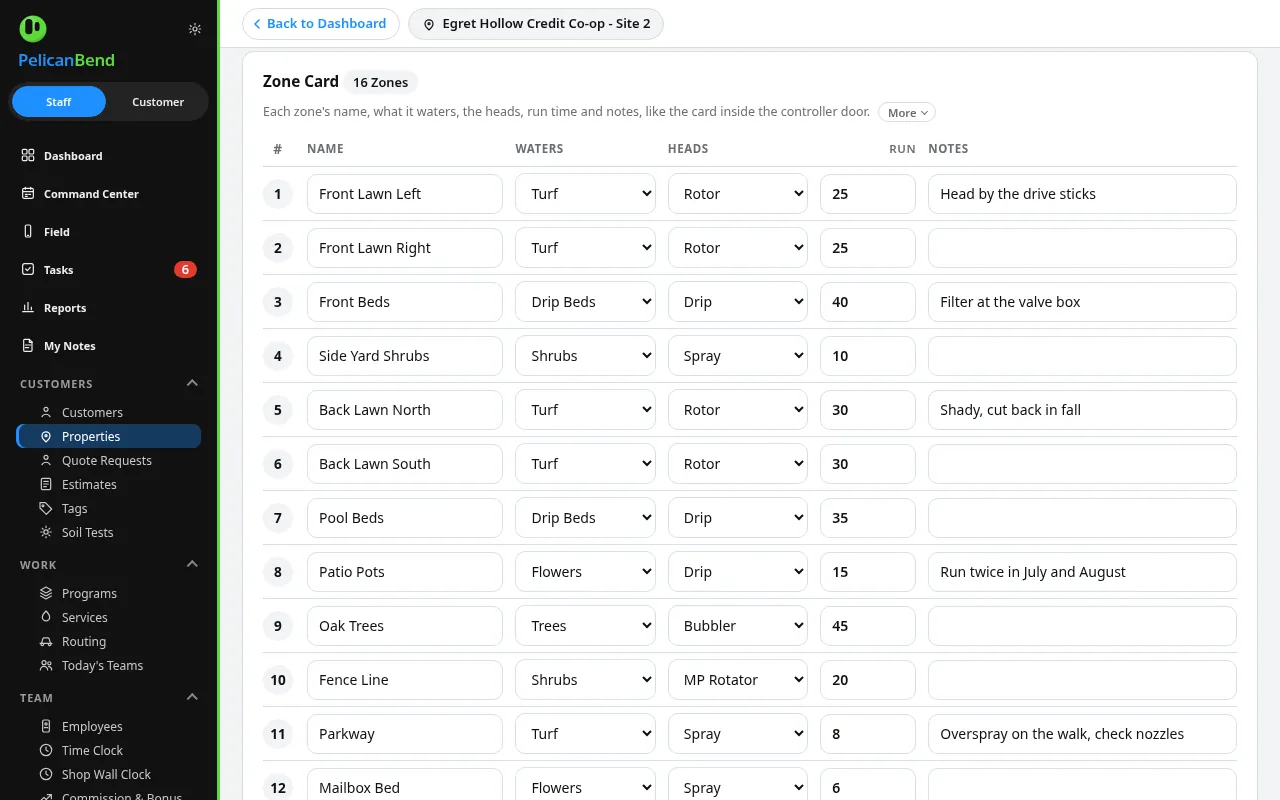1280x800 pixels.
Task: Open Programs under Work
Action: 109,594
